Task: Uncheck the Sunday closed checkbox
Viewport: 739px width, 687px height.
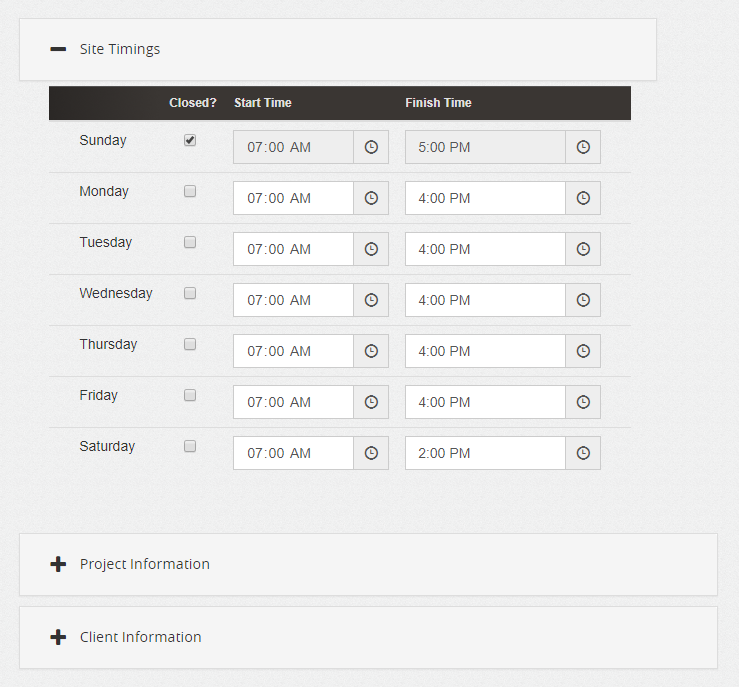Action: [x=190, y=141]
